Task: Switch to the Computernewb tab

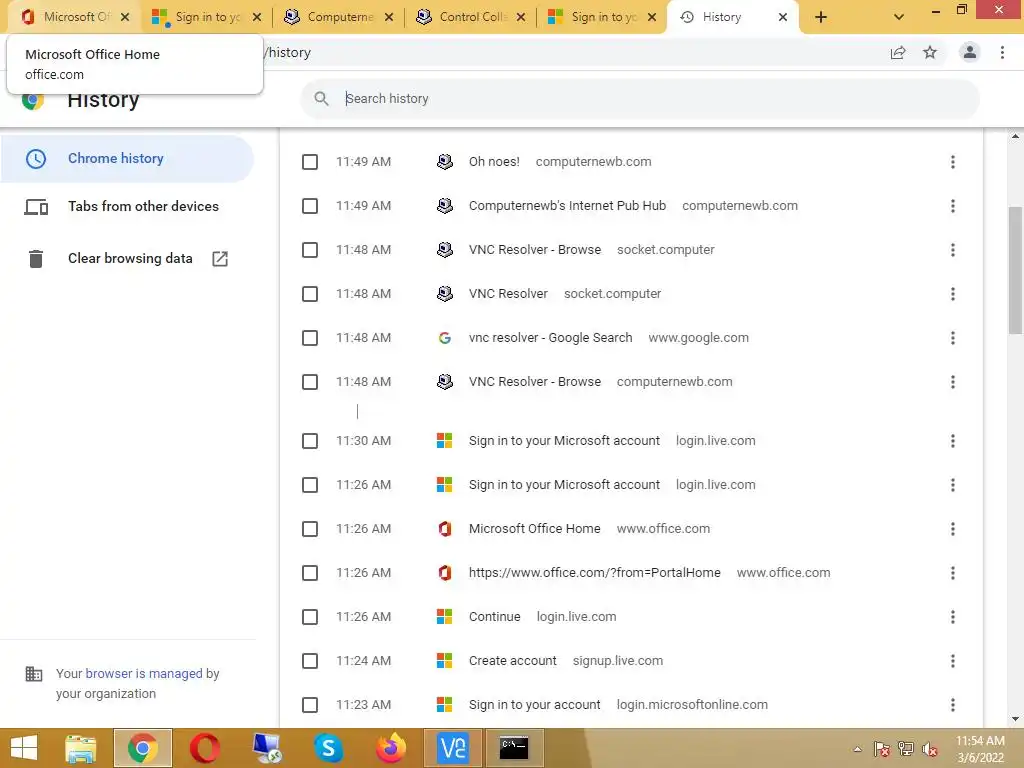Action: point(338,17)
